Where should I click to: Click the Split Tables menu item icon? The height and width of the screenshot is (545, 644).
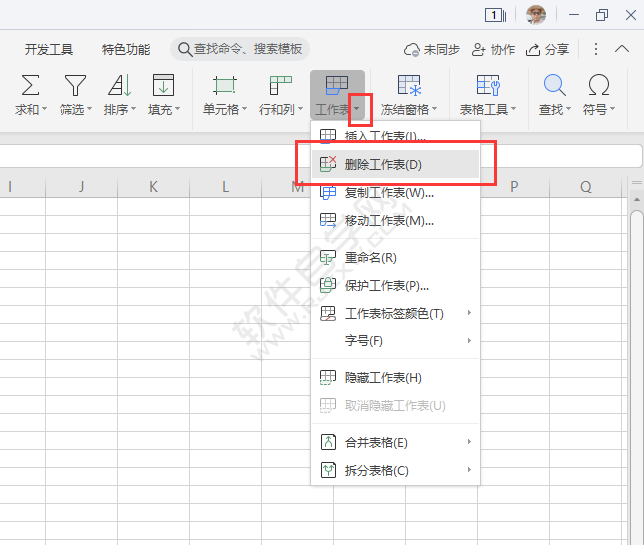pos(328,470)
